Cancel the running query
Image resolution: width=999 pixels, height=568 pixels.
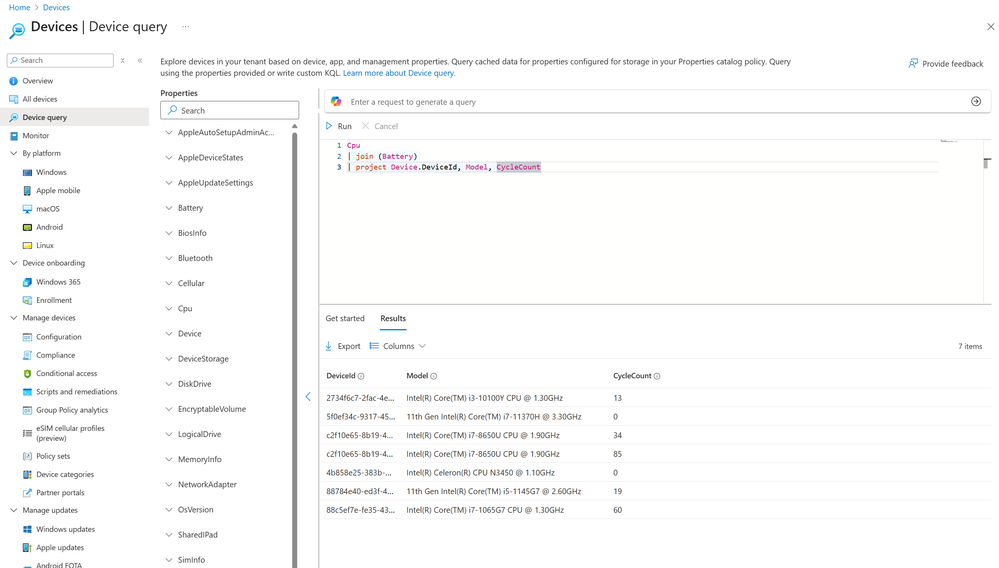tap(380, 126)
